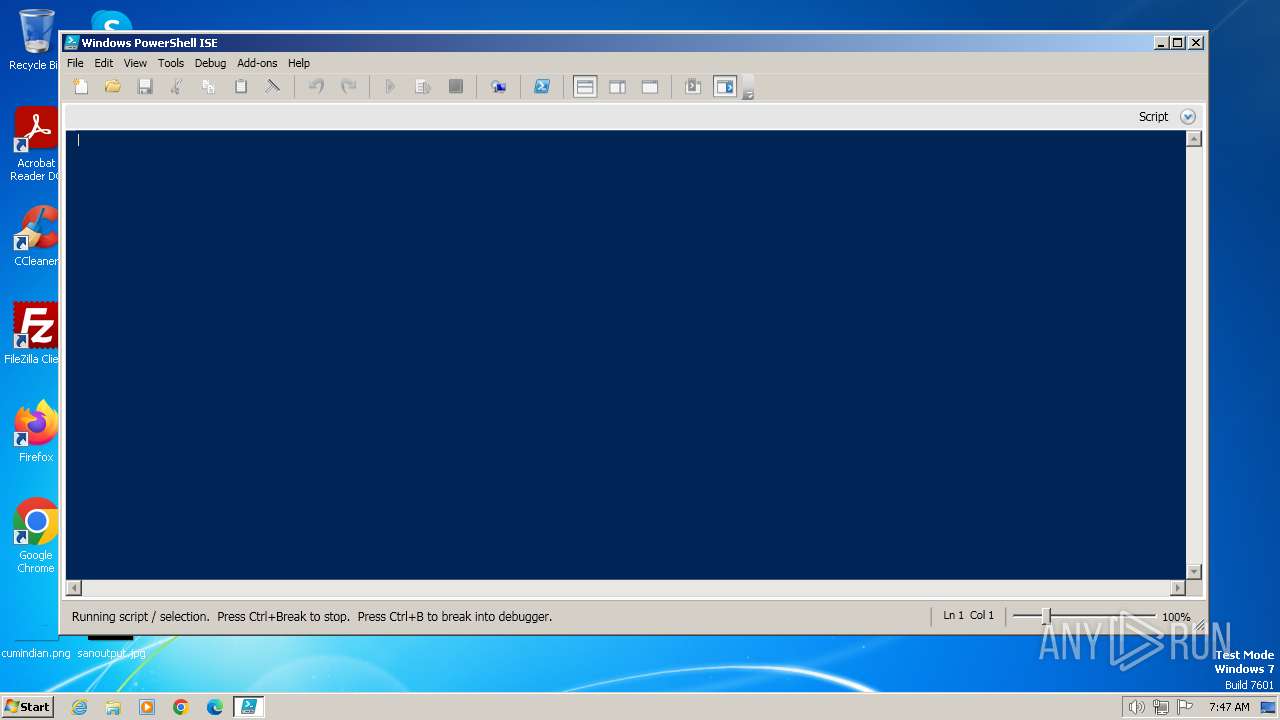
Task: Click the Running script status message
Action: [x=312, y=617]
